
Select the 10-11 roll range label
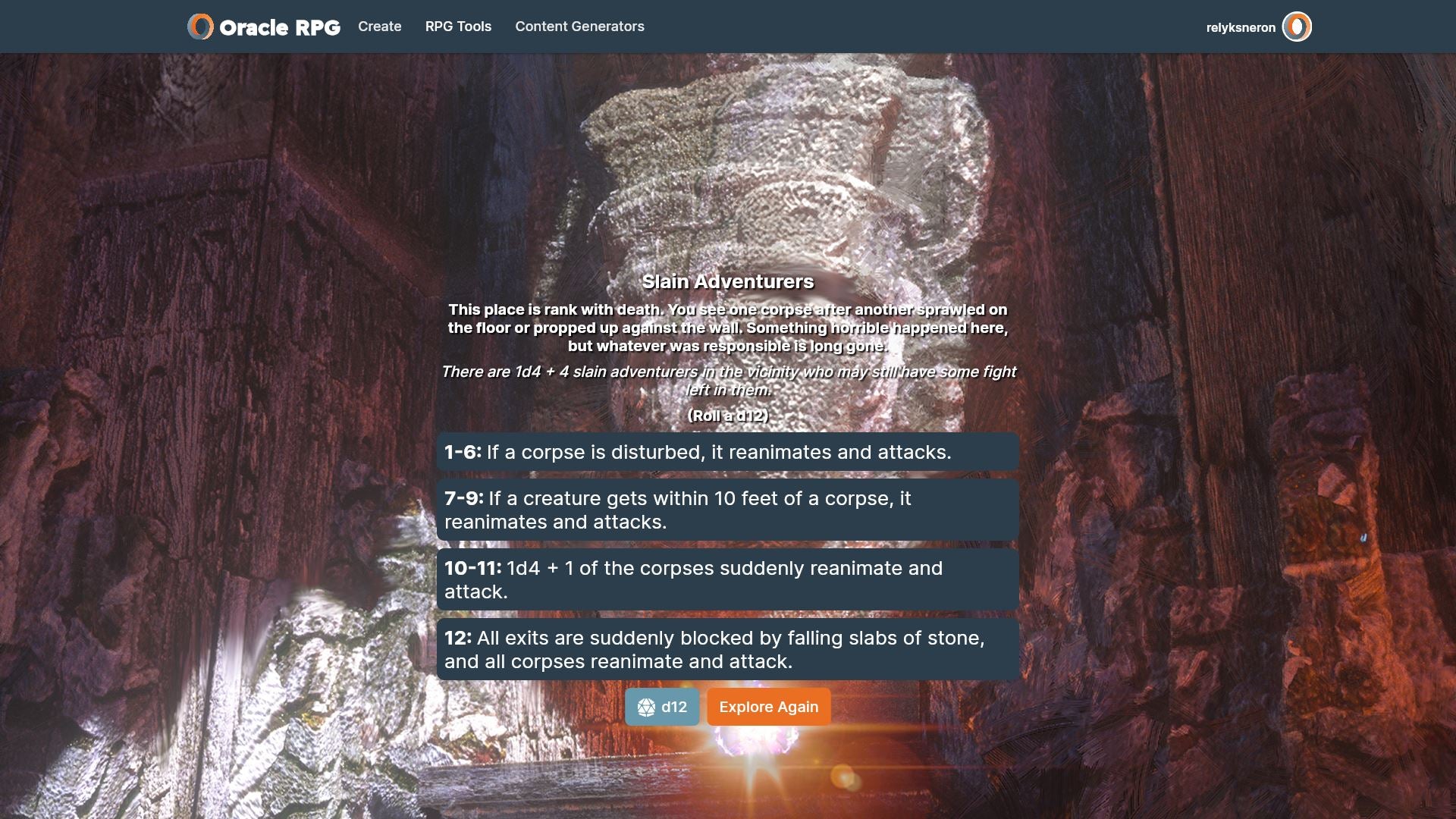coord(472,568)
